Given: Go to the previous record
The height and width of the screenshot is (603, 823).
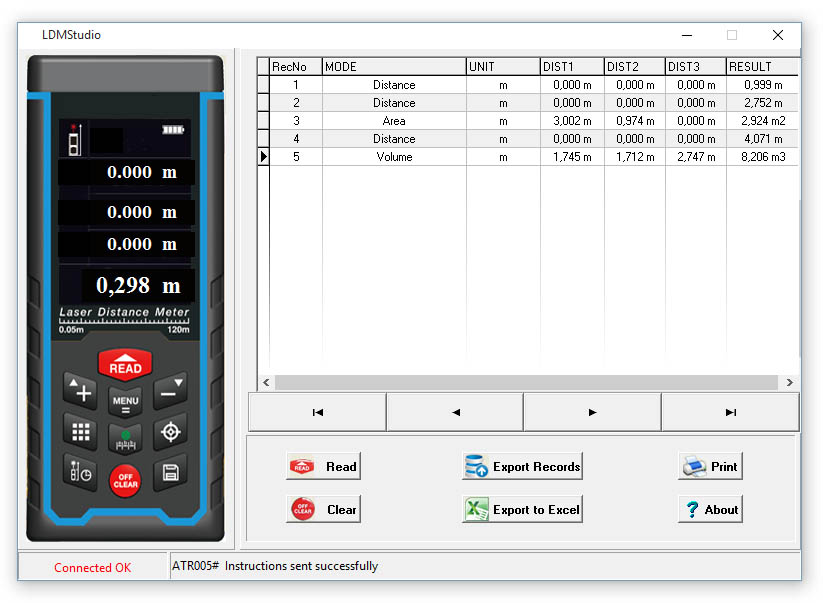Looking at the screenshot, I should 455,412.
